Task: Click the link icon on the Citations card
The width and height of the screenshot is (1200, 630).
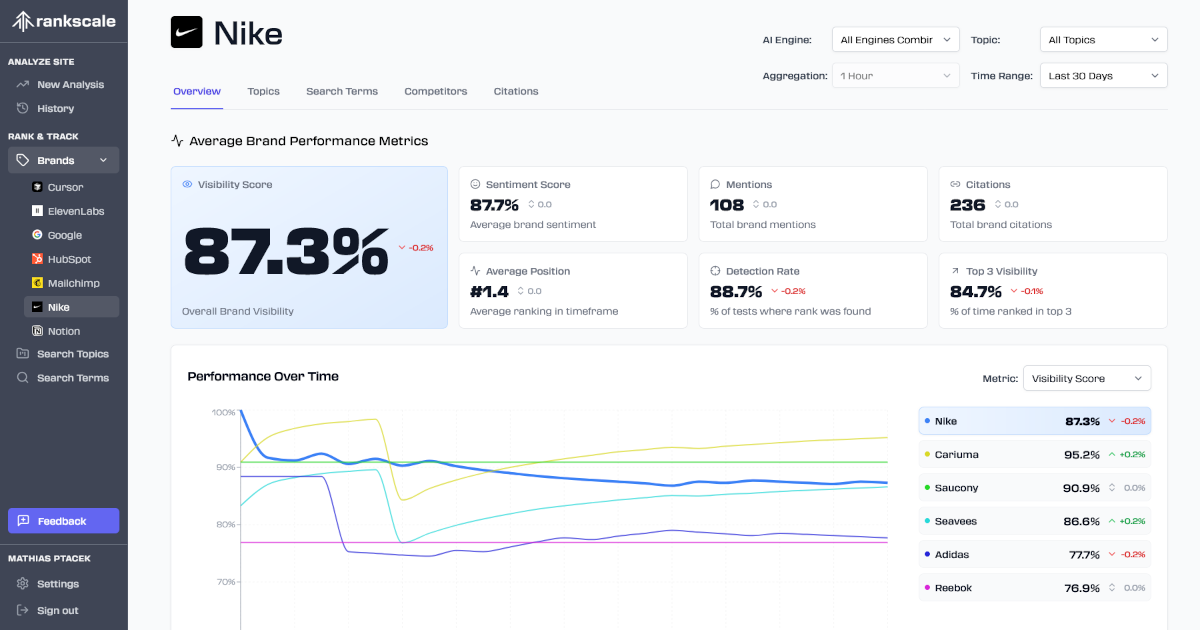Action: pos(955,185)
